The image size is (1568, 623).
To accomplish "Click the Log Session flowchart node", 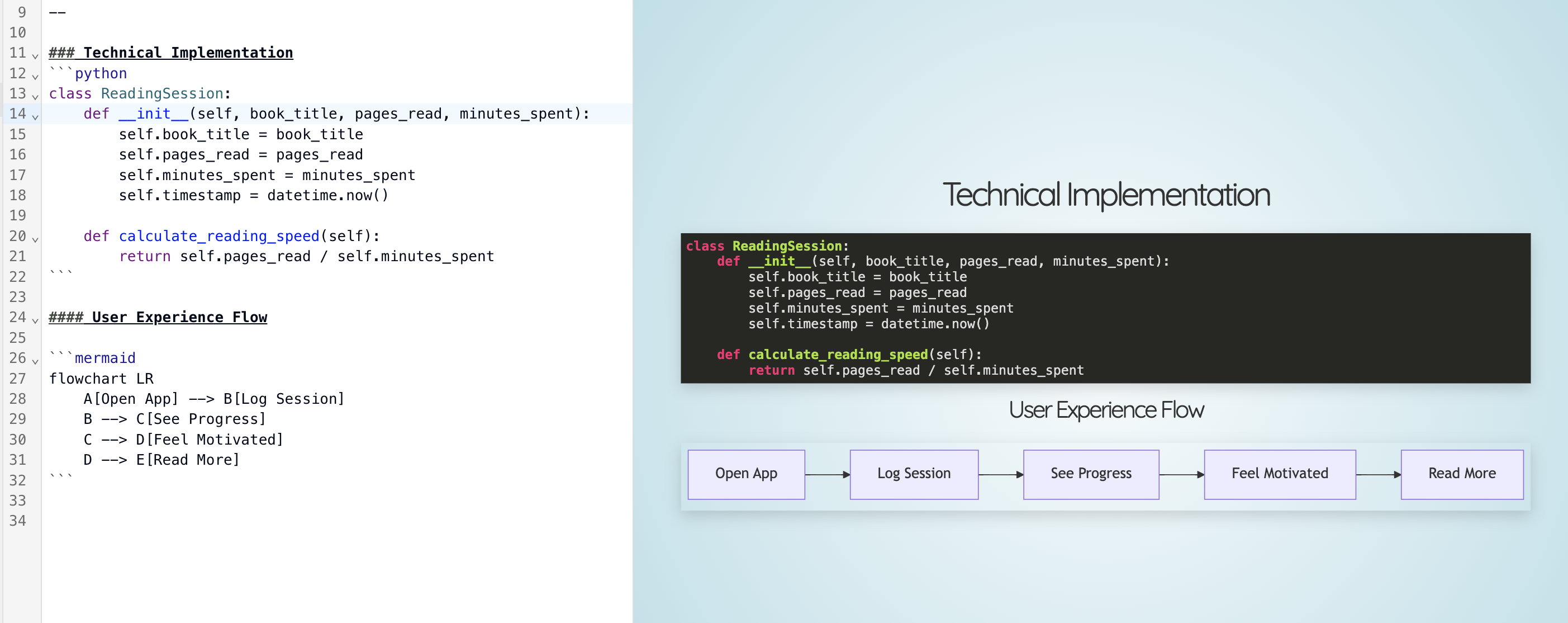I will (x=914, y=474).
